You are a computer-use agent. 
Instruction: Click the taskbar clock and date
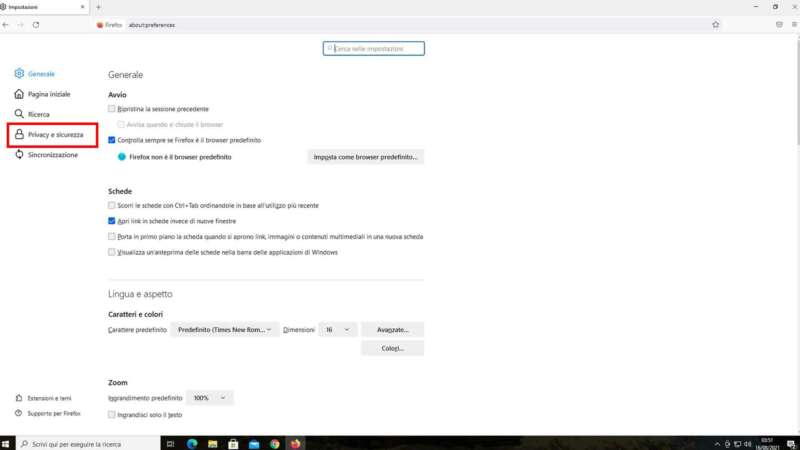coord(767,444)
